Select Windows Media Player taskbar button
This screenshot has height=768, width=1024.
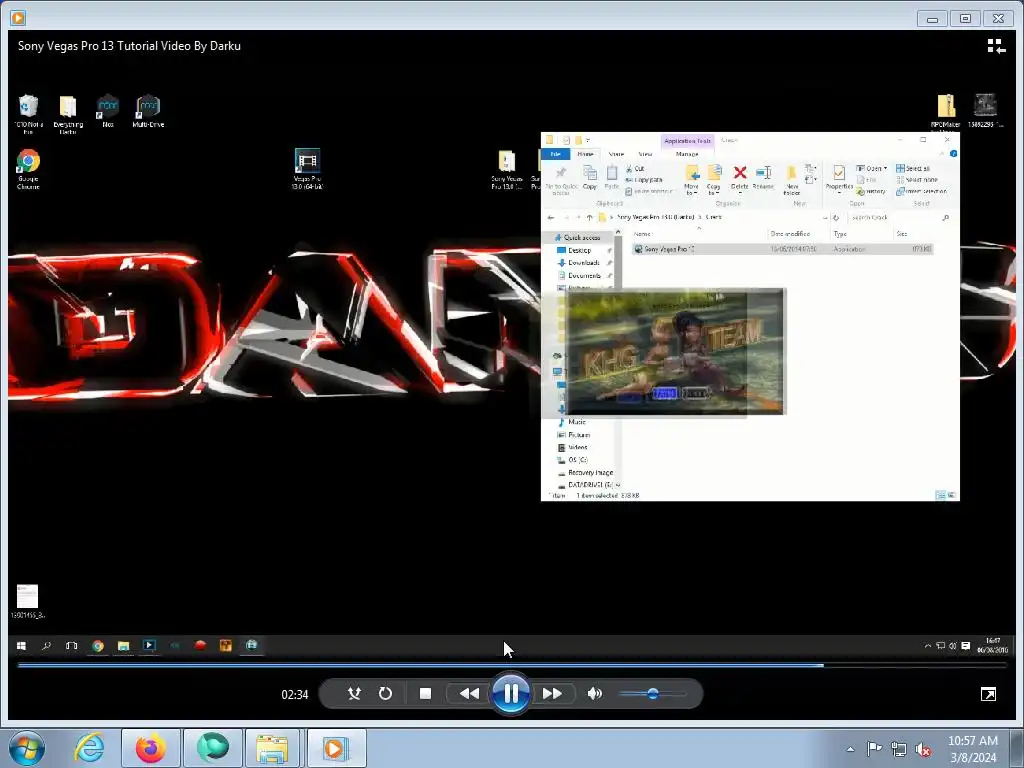336,748
